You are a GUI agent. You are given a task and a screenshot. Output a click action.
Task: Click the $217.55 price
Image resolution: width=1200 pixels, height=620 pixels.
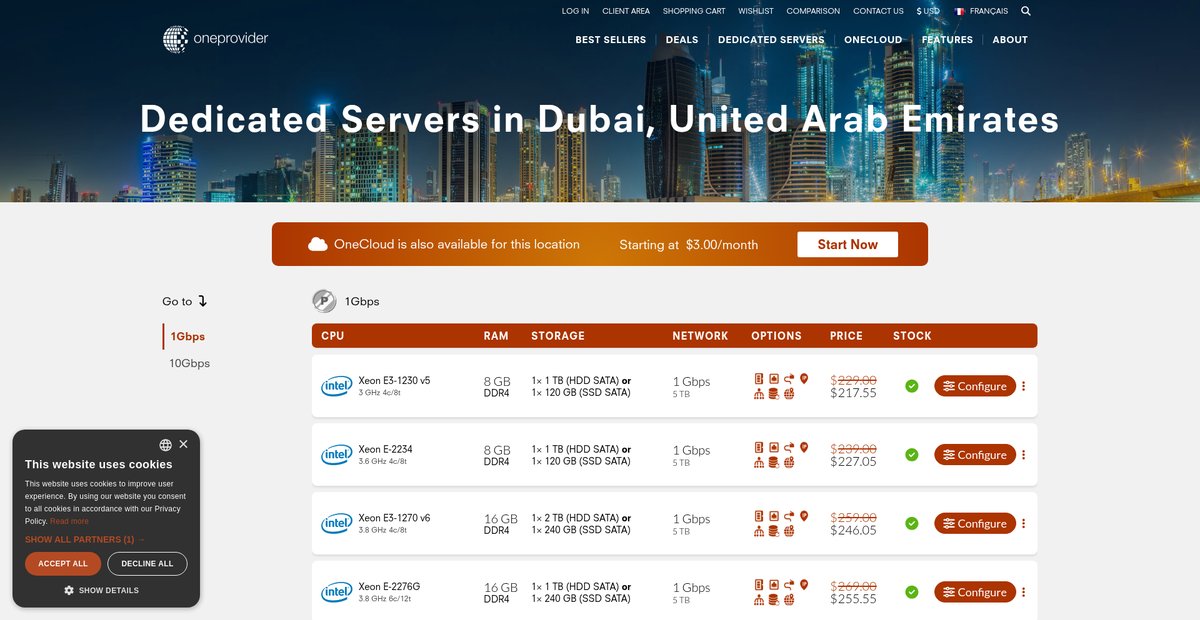[x=853, y=393]
